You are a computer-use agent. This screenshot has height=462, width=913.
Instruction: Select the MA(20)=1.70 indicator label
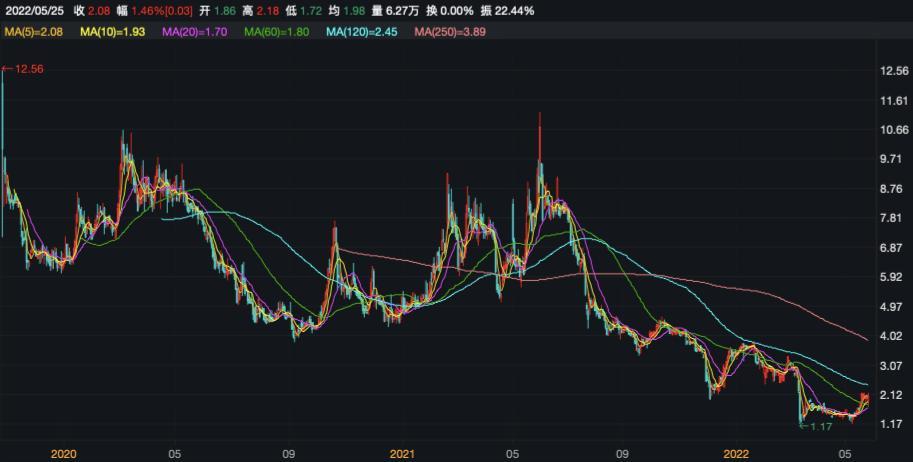(194, 31)
